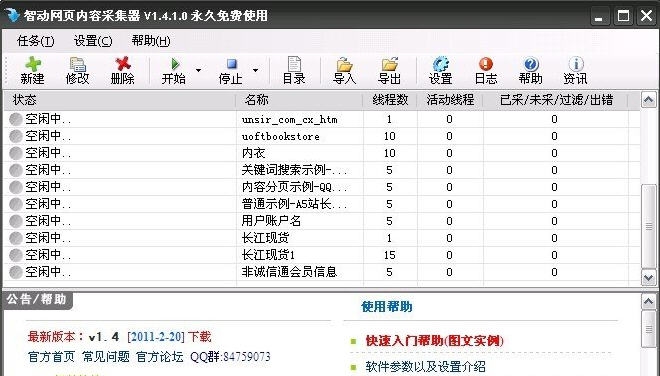Click task list scrollbar up arrow
The image size is (660, 376).
(x=649, y=100)
